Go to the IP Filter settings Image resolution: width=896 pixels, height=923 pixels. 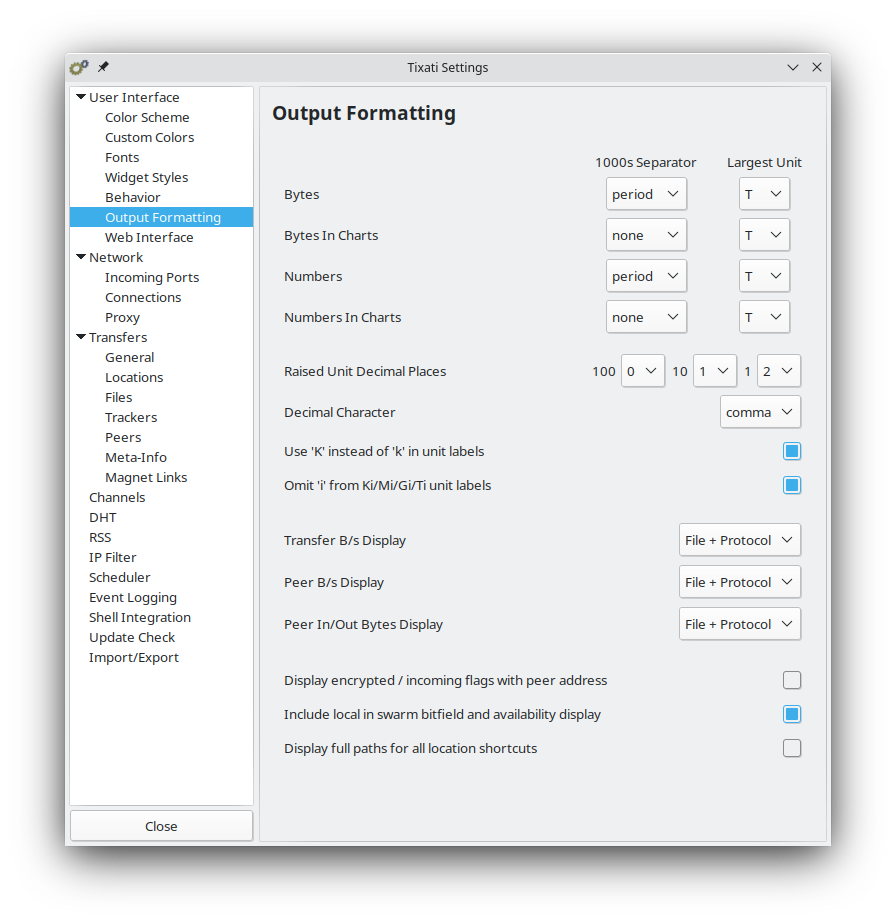[112, 557]
